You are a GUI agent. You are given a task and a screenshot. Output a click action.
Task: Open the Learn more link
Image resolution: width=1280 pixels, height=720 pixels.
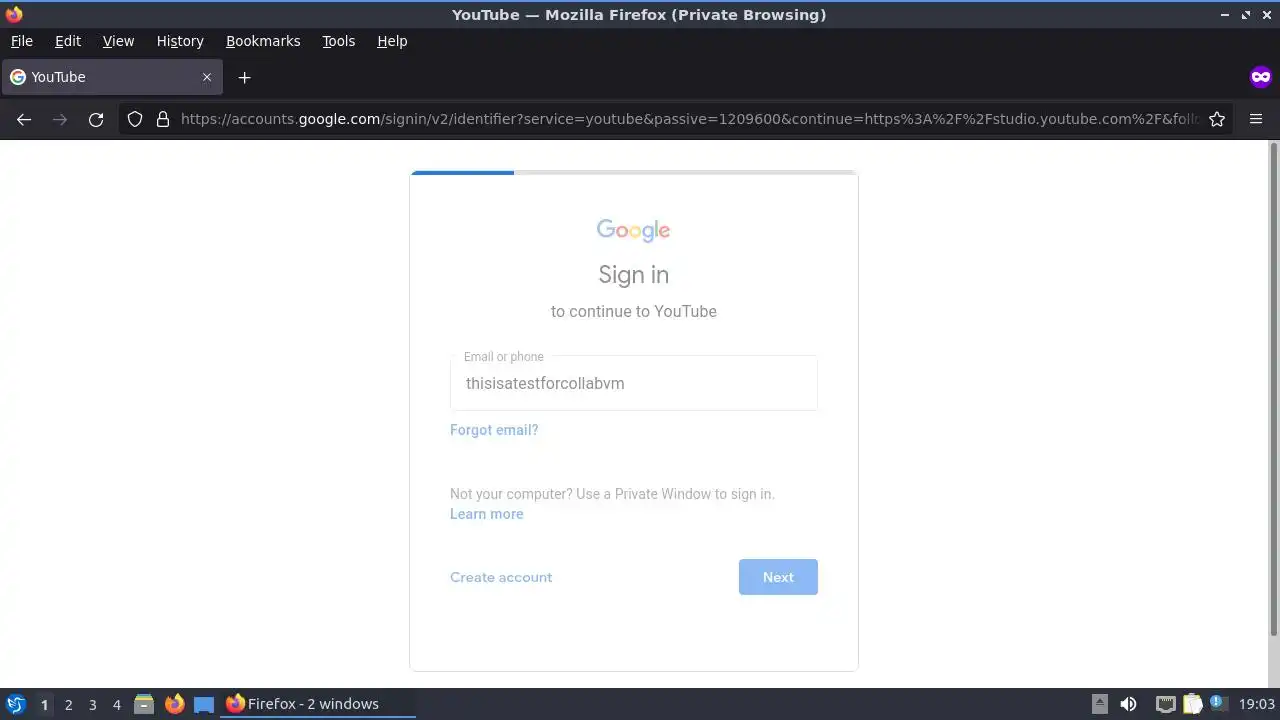click(486, 514)
